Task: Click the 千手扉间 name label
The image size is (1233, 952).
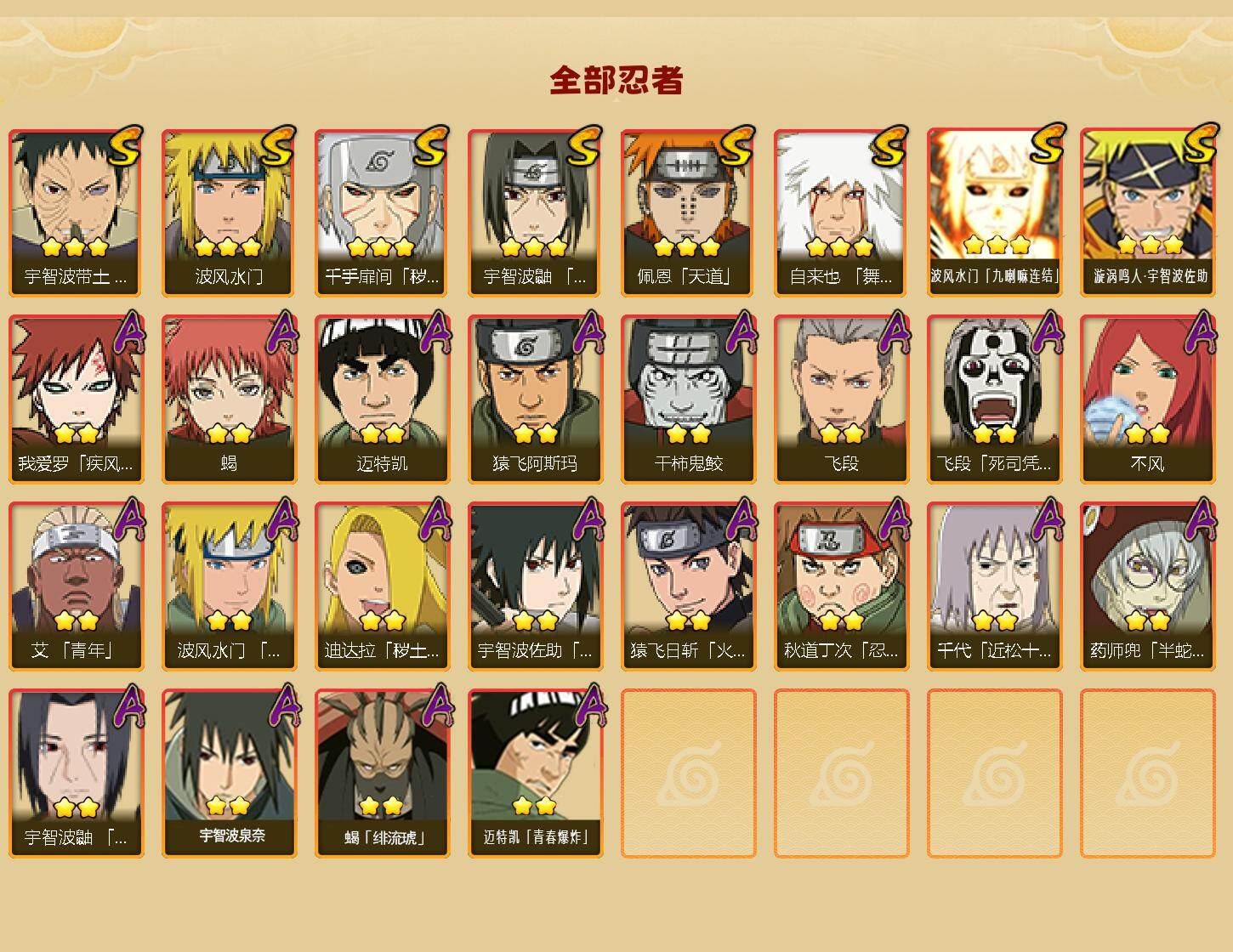Action: coord(382,276)
